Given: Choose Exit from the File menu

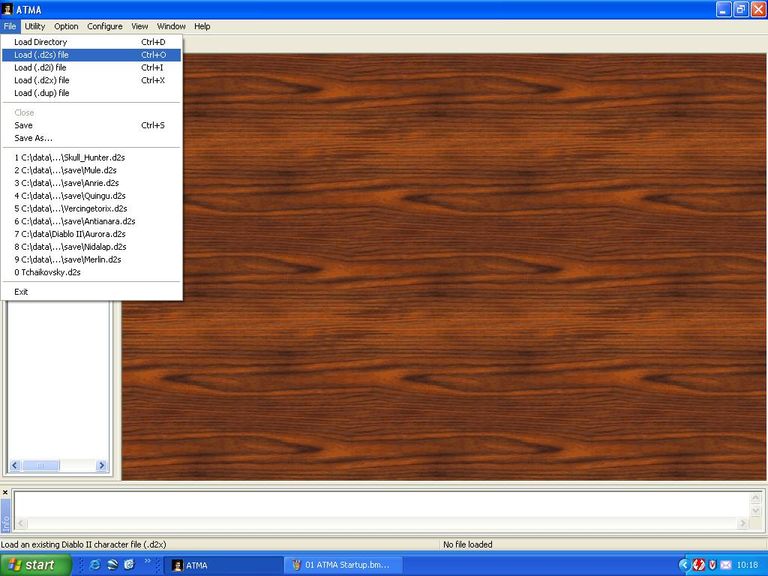Looking at the screenshot, I should (92, 292).
